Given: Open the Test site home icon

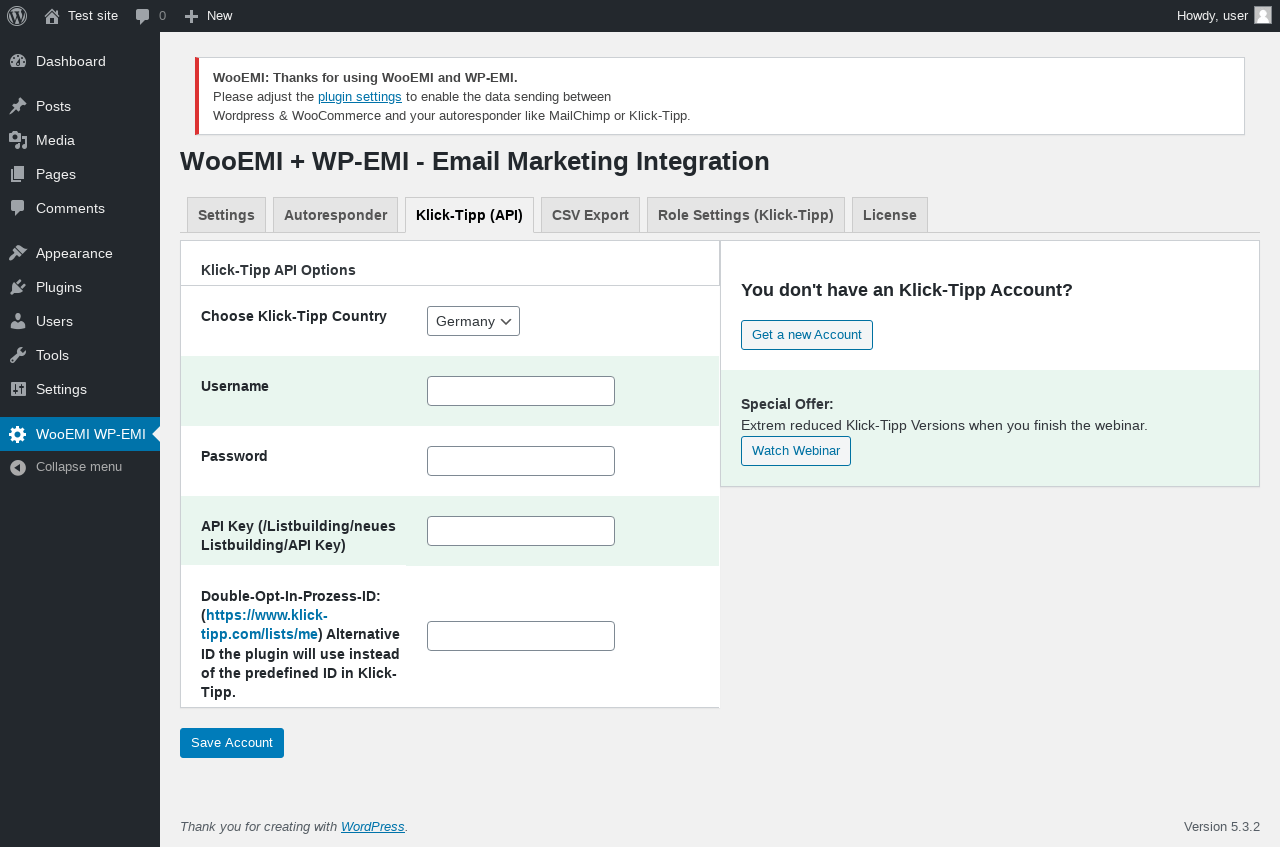Looking at the screenshot, I should tap(52, 16).
